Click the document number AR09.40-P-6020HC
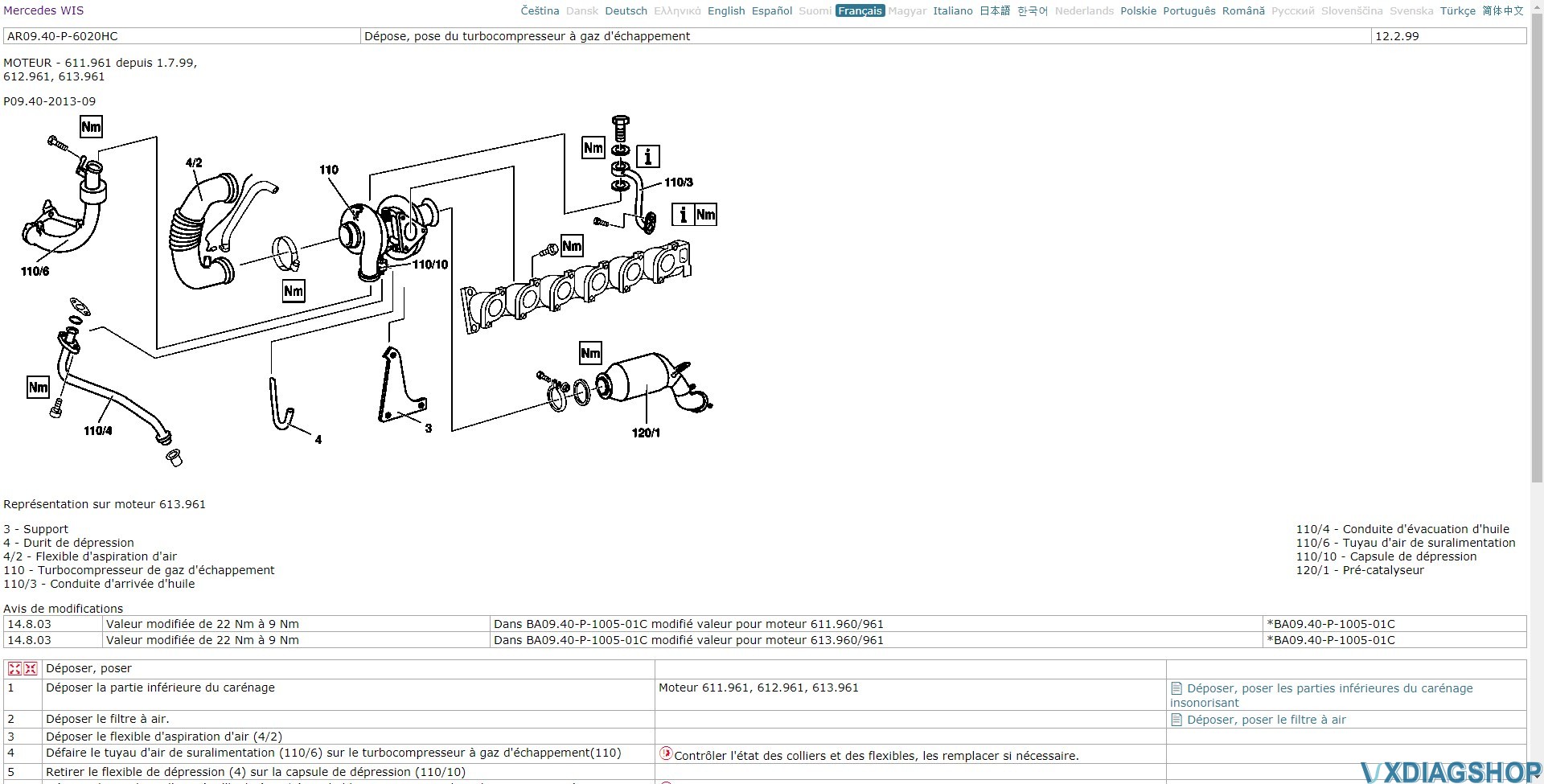The image size is (1544, 784). (63, 36)
